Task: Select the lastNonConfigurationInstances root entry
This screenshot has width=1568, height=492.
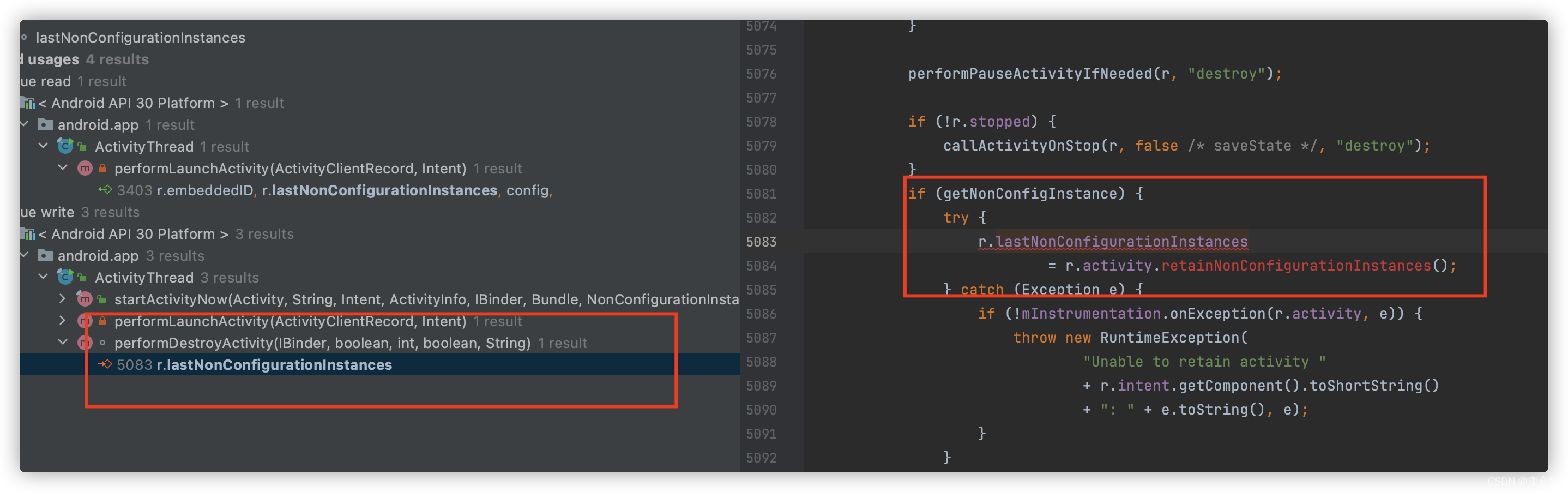Action: 141,38
